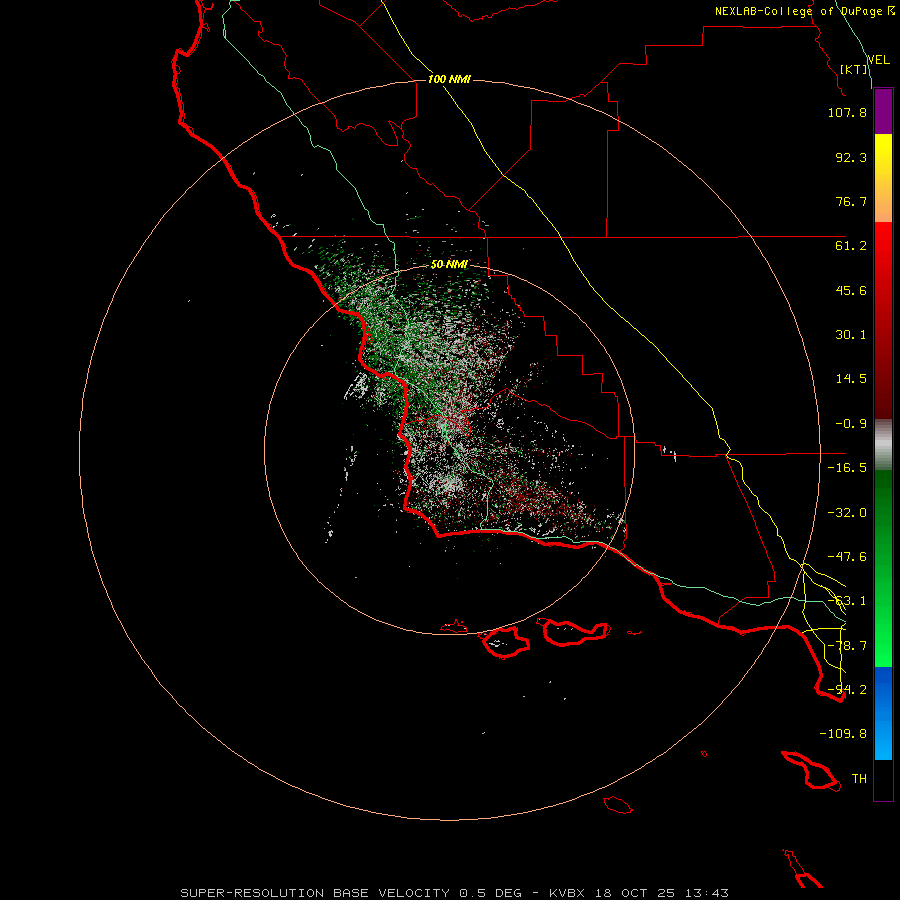
Task: Select the -16.5 scale value
Action: tap(847, 468)
